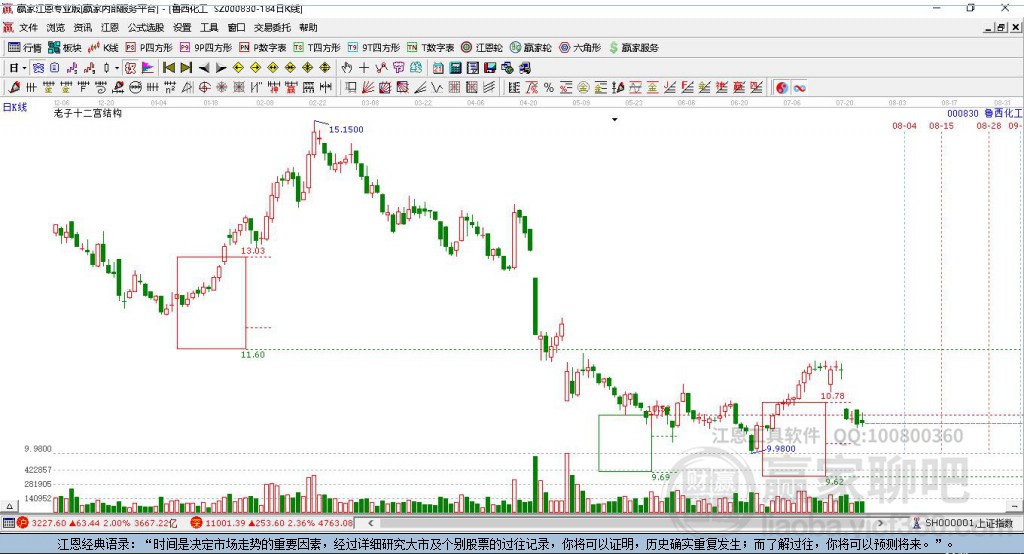This screenshot has width=1024, height=554.
Task: Open 赢家服务 with the dollar icon
Action: [633, 48]
